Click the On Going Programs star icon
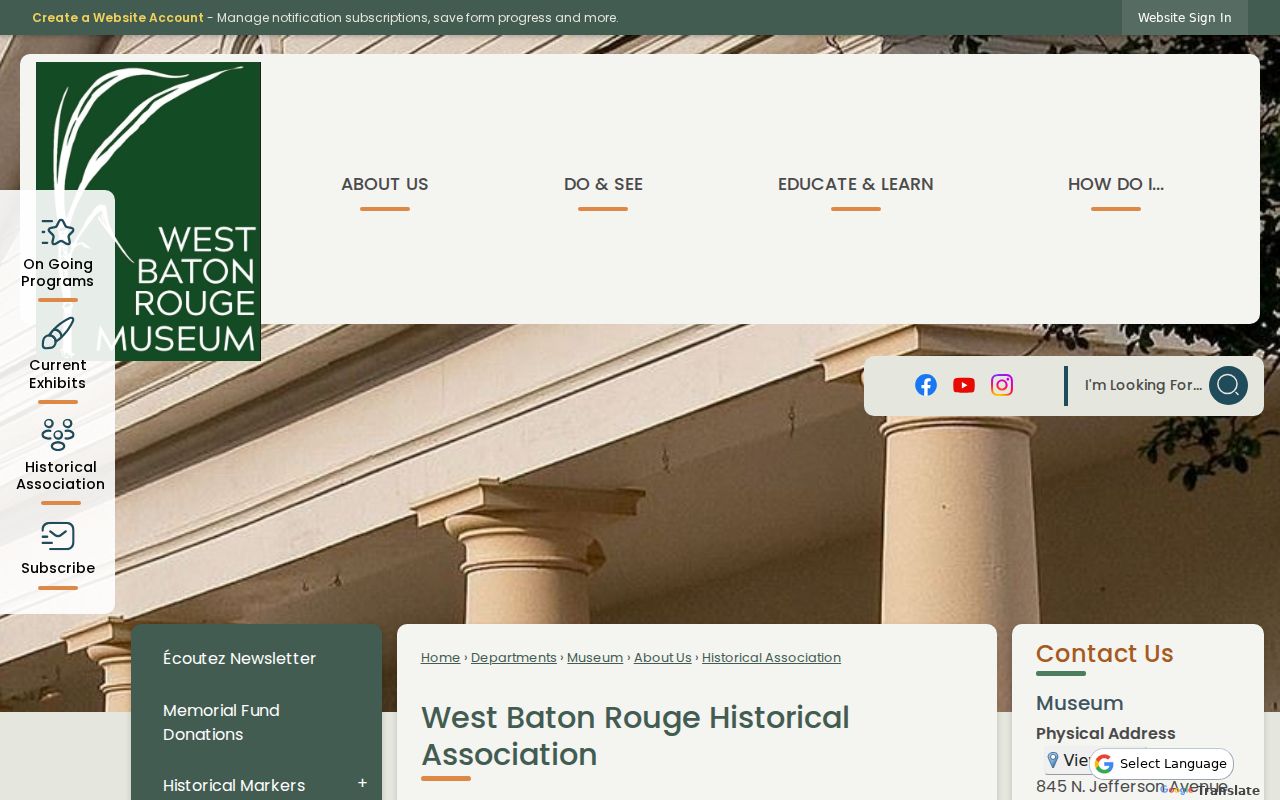Screen dimensions: 1280x800 58,233
